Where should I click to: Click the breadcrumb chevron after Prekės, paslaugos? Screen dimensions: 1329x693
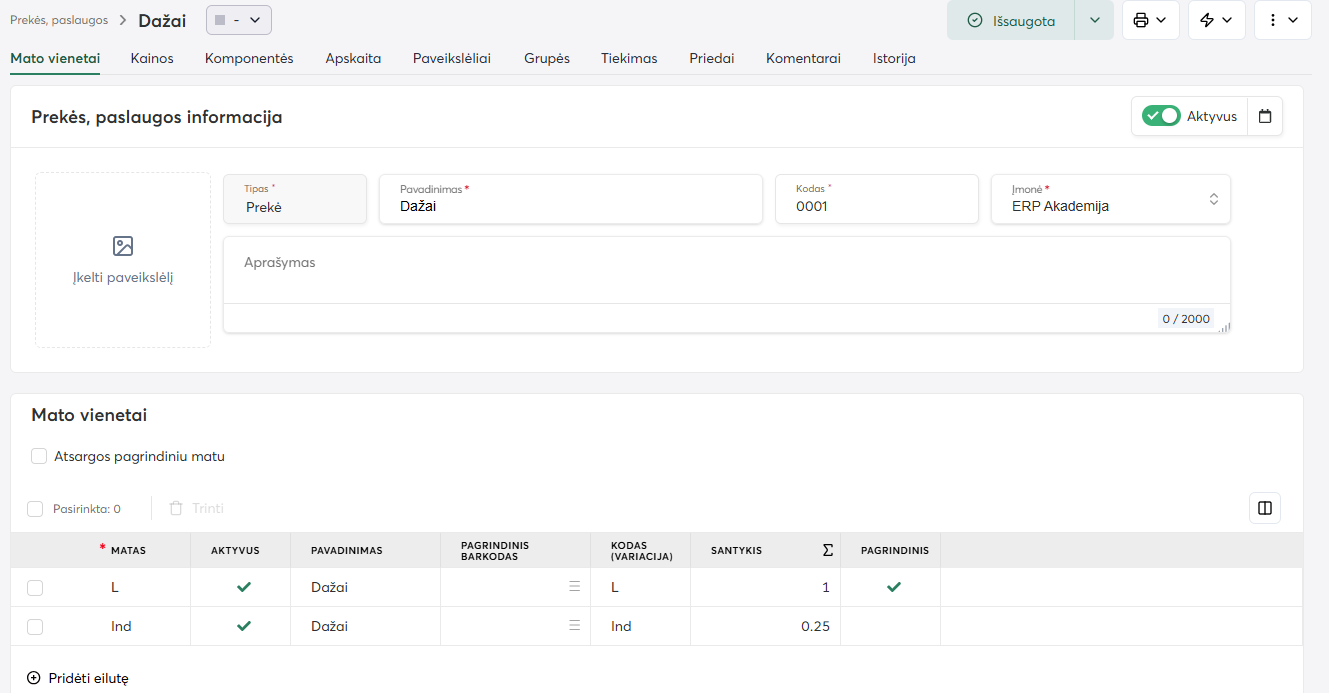pos(123,20)
